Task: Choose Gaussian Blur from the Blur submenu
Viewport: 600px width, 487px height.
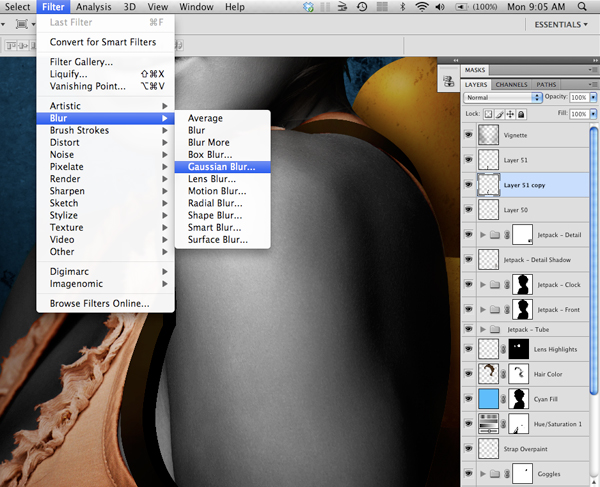Action: pyautogui.click(x=222, y=167)
